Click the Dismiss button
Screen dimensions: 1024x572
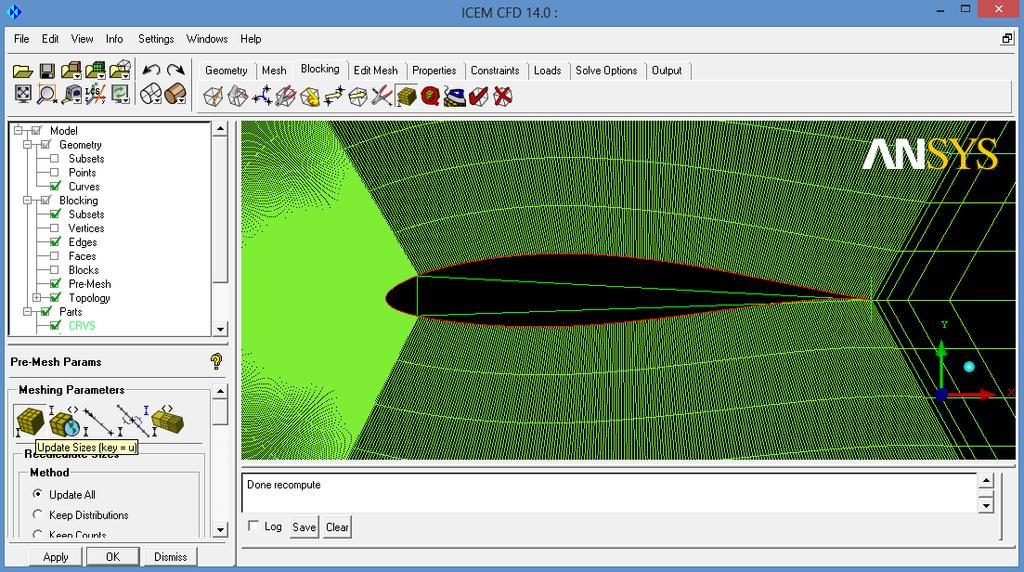click(170, 557)
